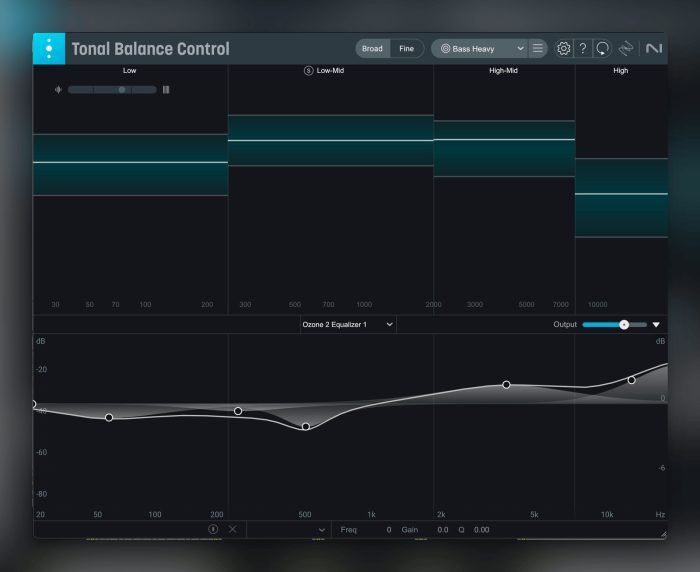
Task: Solo the Low-Mid band
Action: [x=308, y=71]
